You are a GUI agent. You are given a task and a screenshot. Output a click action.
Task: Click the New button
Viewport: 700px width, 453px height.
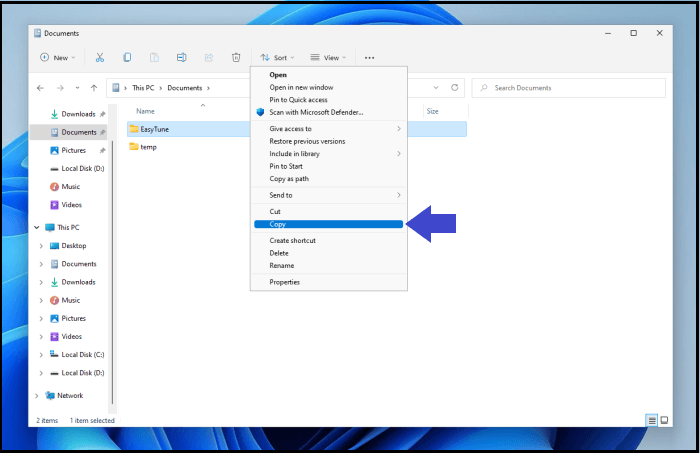coord(57,58)
